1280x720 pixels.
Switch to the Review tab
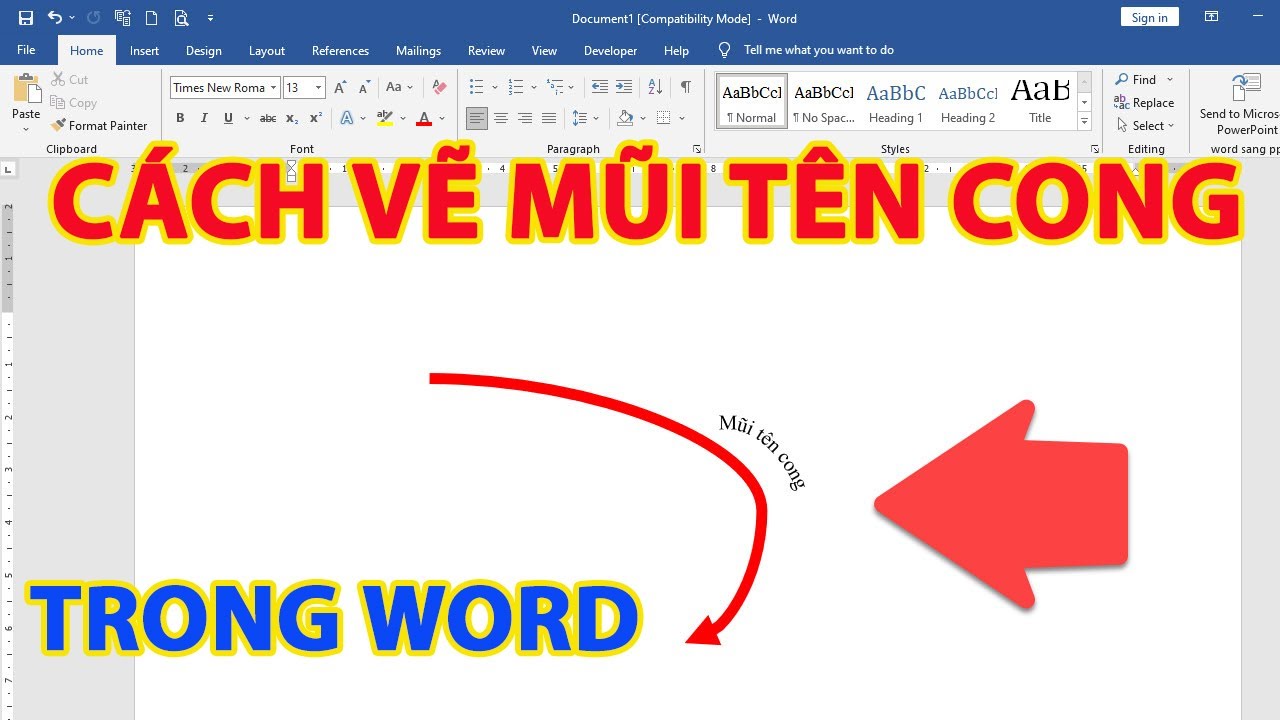tap(486, 50)
